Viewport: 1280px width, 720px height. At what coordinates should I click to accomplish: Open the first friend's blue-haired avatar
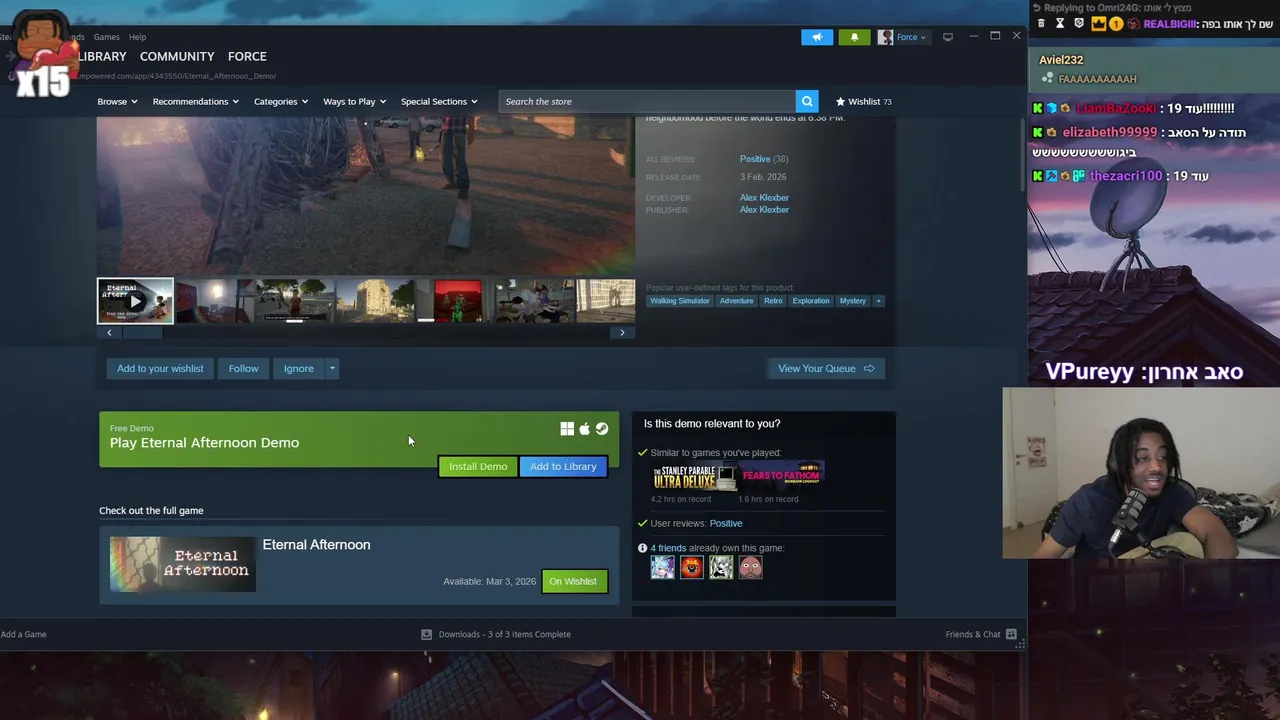click(x=662, y=568)
